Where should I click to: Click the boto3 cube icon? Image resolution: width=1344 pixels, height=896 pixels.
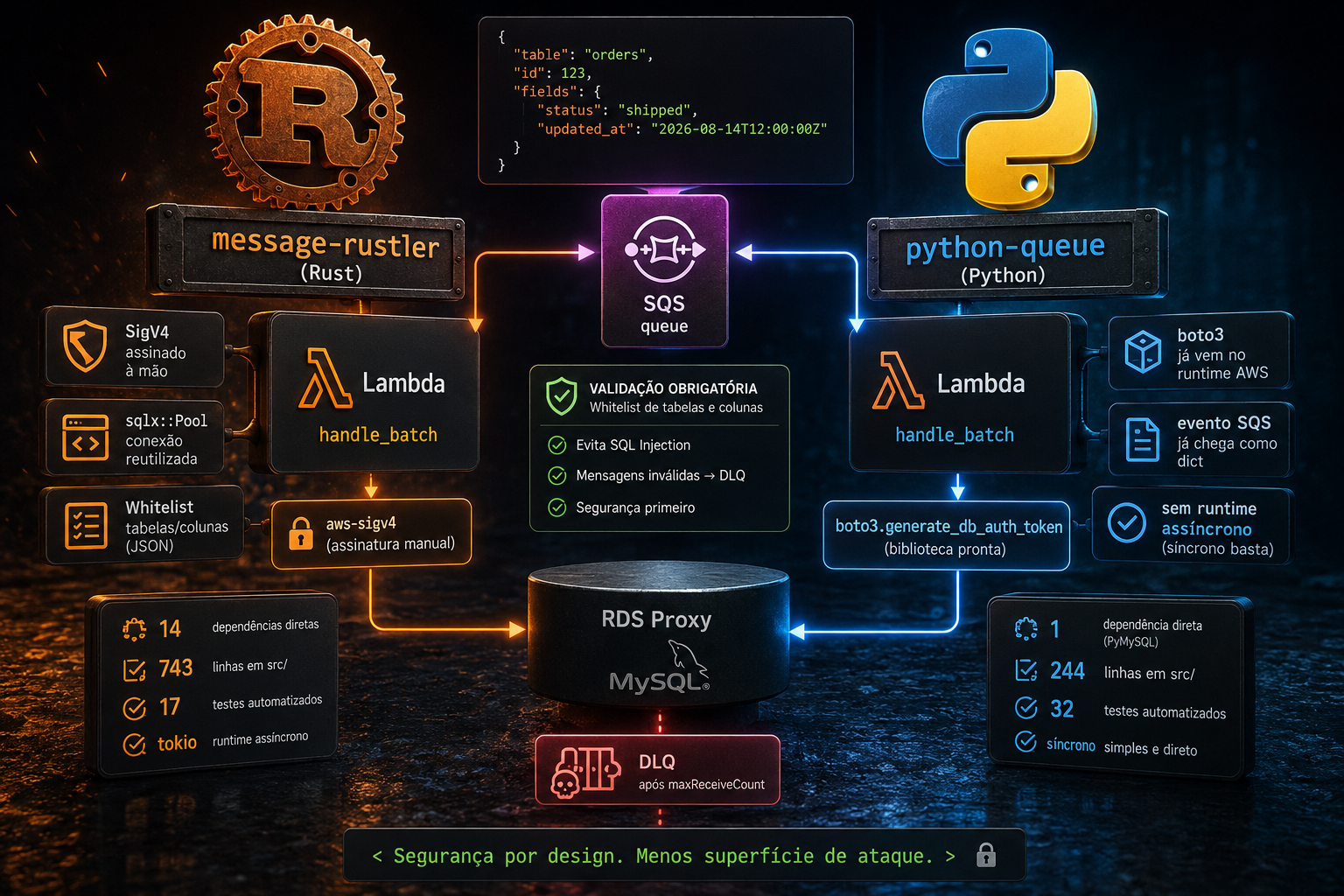point(1143,352)
